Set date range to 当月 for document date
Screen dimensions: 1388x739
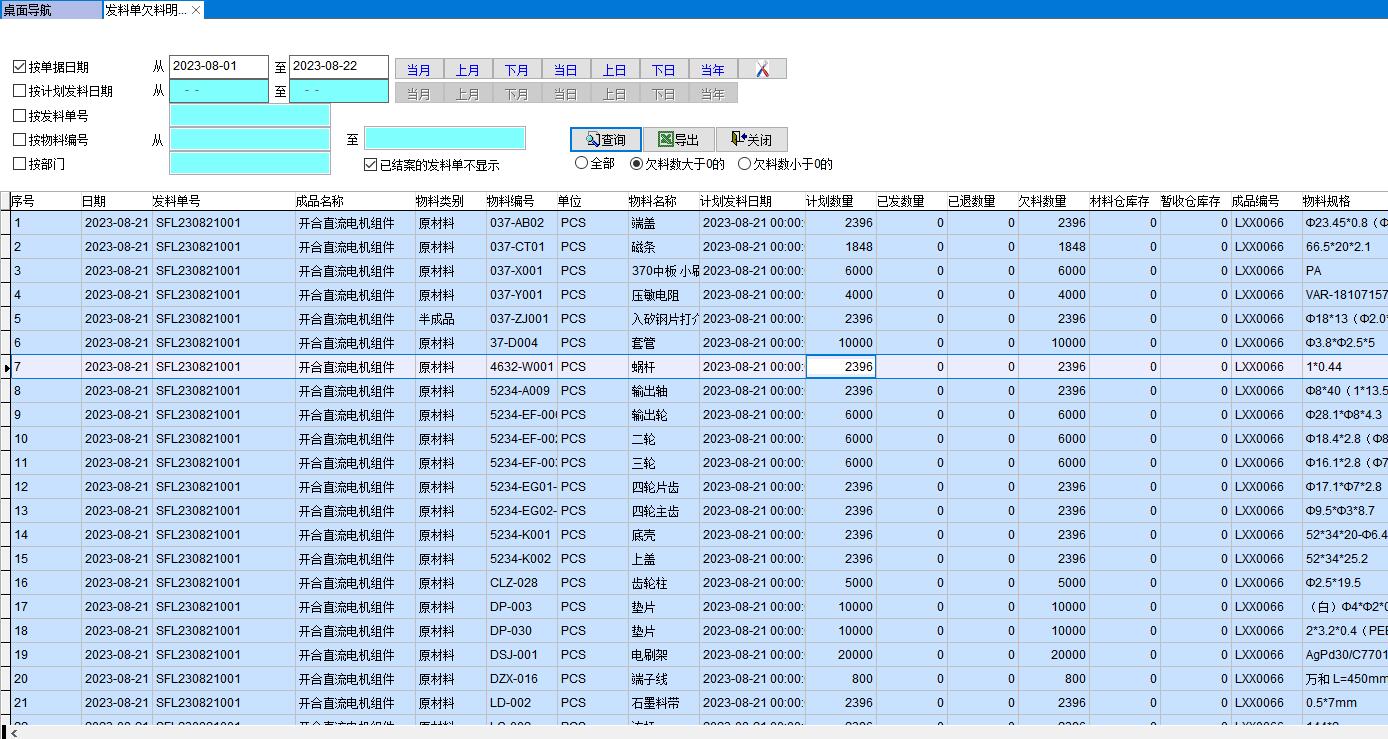pyautogui.click(x=419, y=69)
